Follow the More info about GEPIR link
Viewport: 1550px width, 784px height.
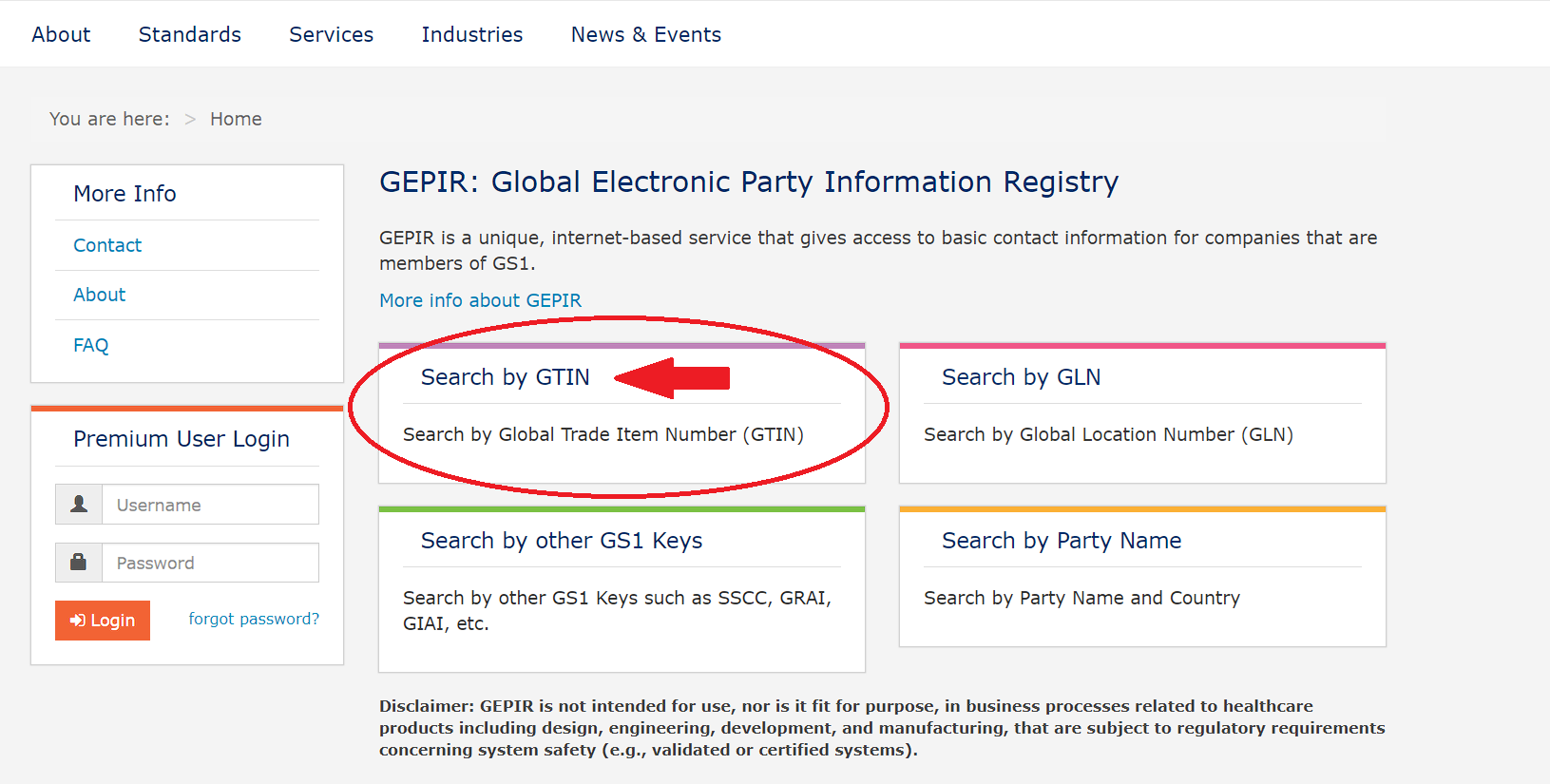480,300
